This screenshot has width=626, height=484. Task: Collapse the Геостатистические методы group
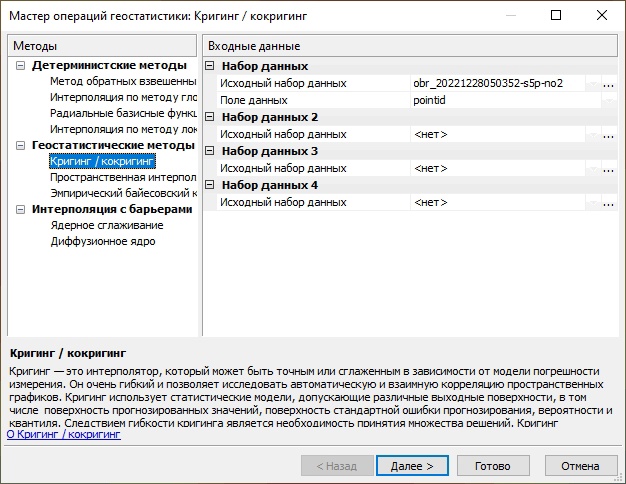pos(21,145)
